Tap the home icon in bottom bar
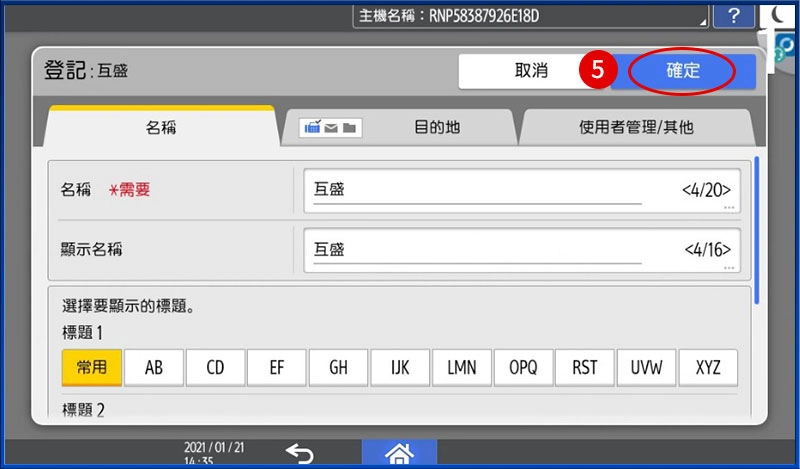800x469 pixels. 399,452
